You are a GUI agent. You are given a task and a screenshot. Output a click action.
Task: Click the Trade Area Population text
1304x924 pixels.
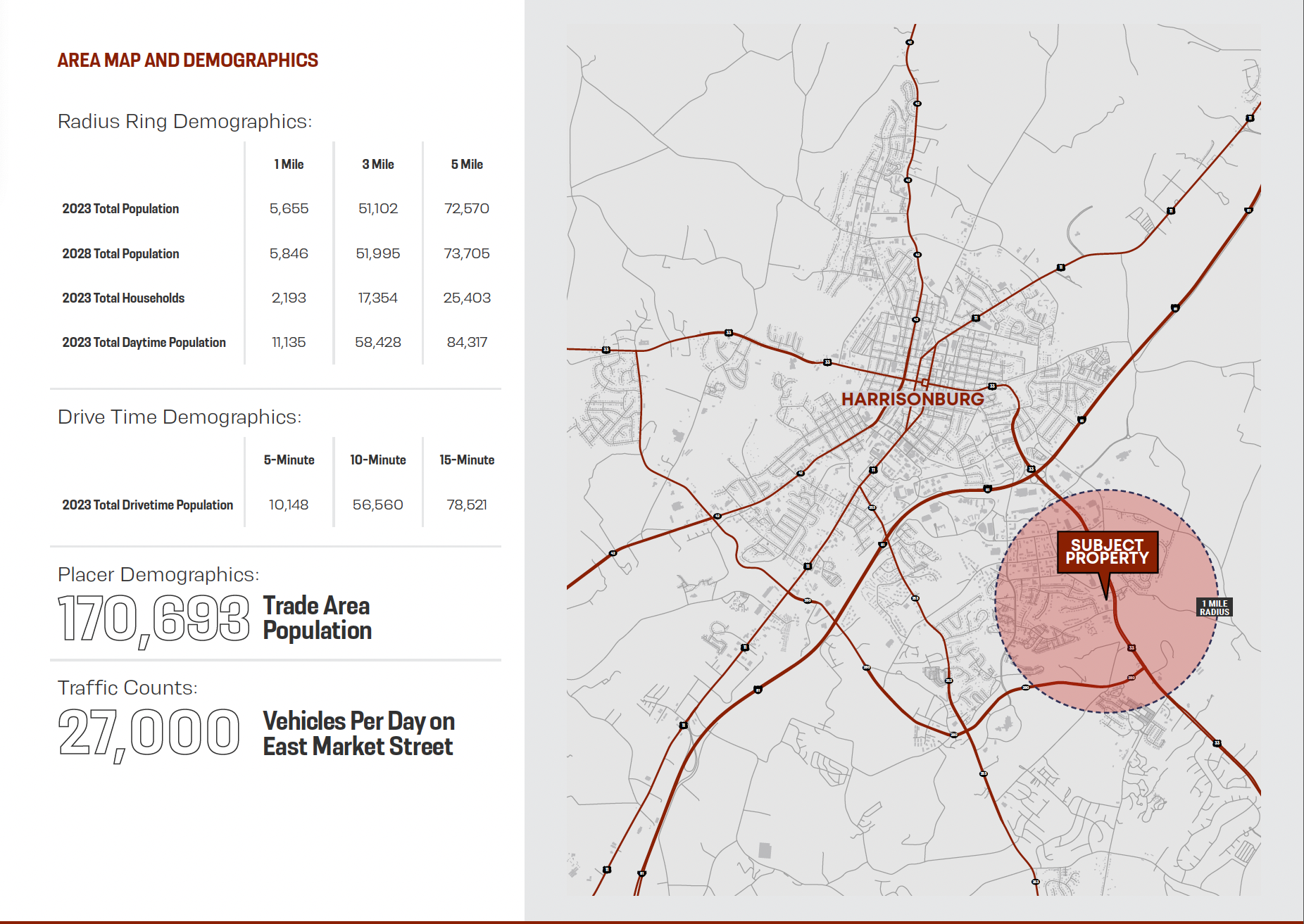pos(317,618)
